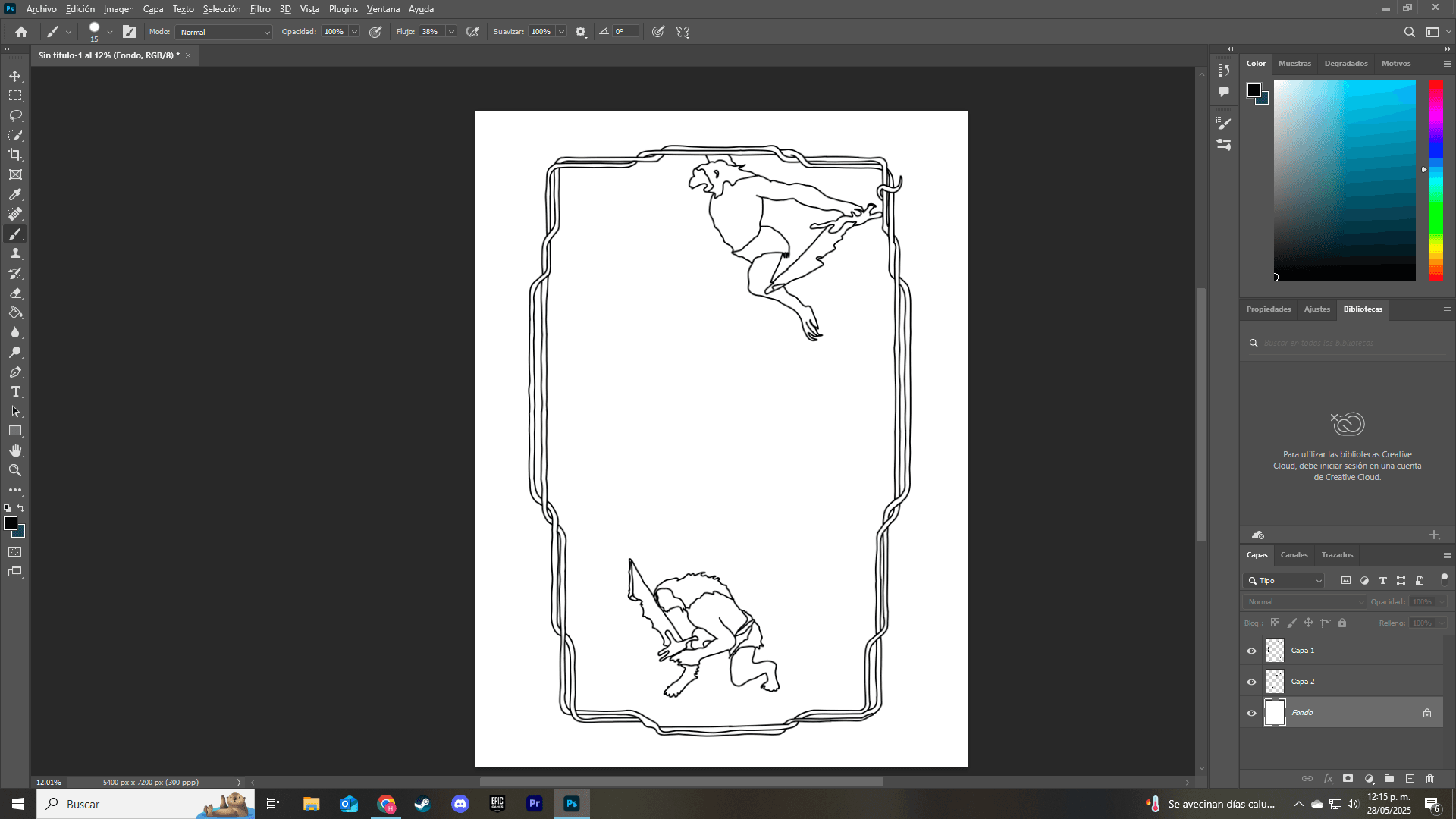Hide the Capa 1 layer
Screen dimensions: 1456x819
point(1251,651)
